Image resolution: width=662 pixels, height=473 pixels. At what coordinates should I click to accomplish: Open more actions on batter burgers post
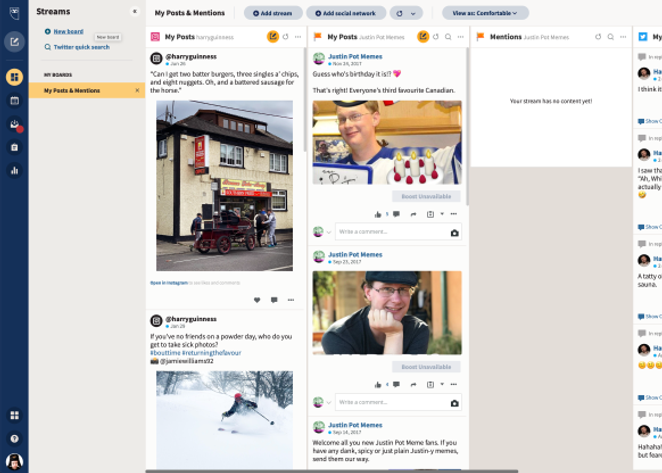(x=291, y=300)
